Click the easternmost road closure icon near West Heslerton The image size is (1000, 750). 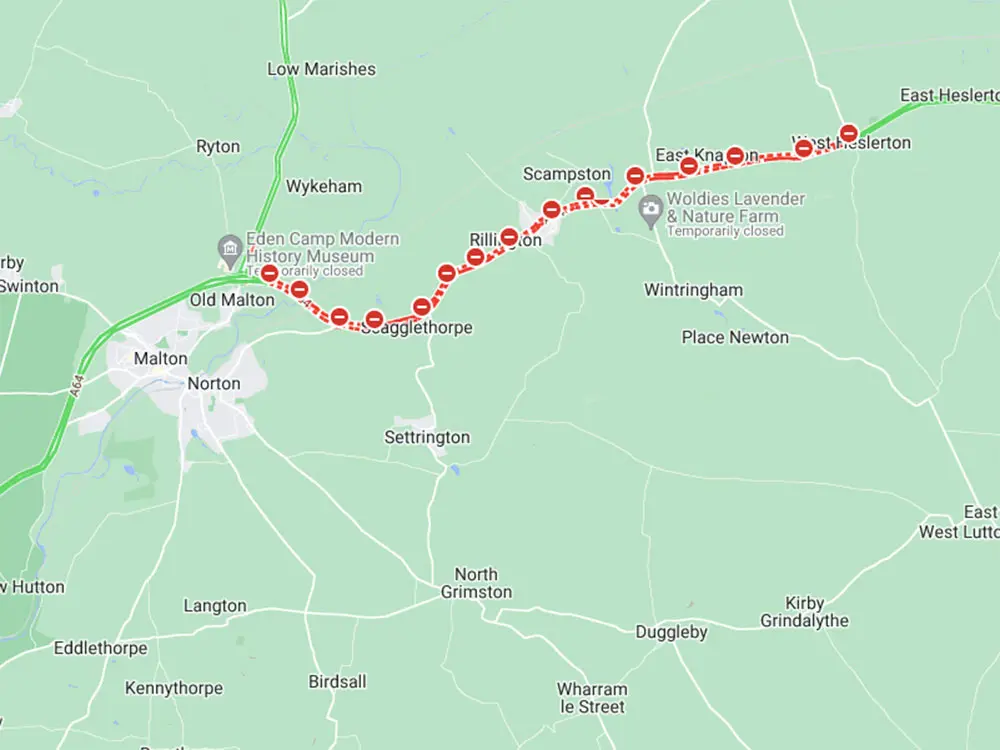click(849, 133)
